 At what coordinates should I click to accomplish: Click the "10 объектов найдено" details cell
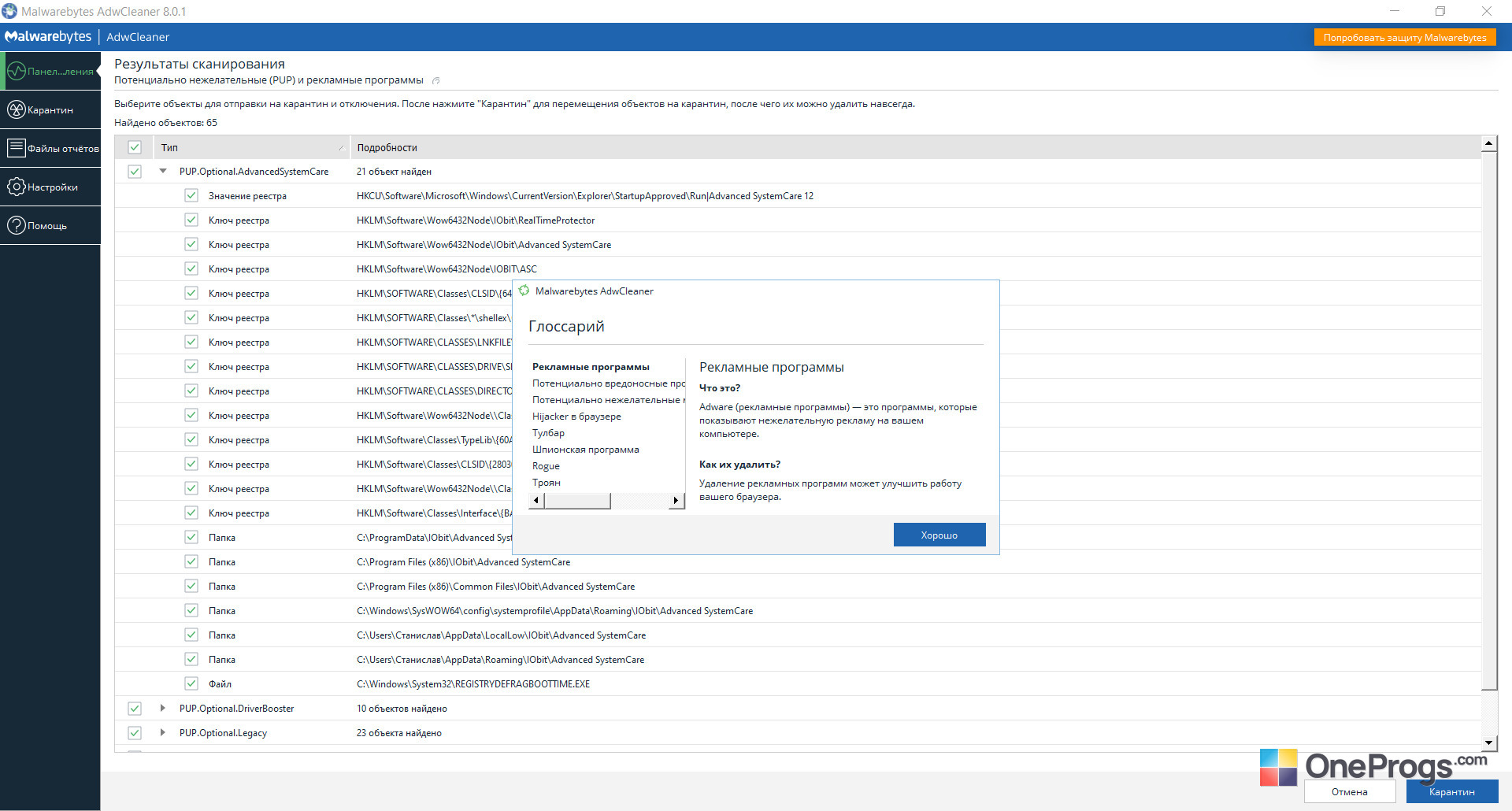coord(402,709)
